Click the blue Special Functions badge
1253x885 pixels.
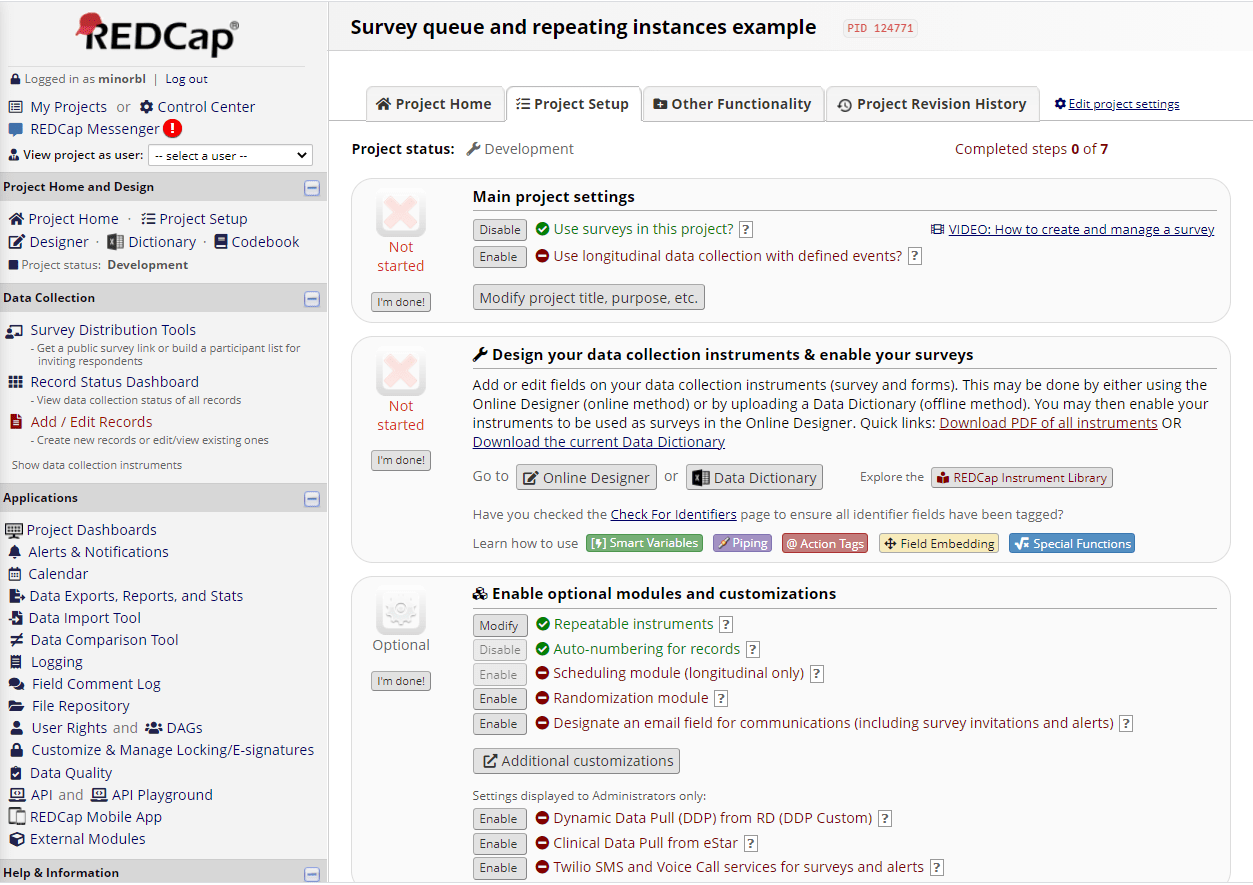[x=1072, y=544]
